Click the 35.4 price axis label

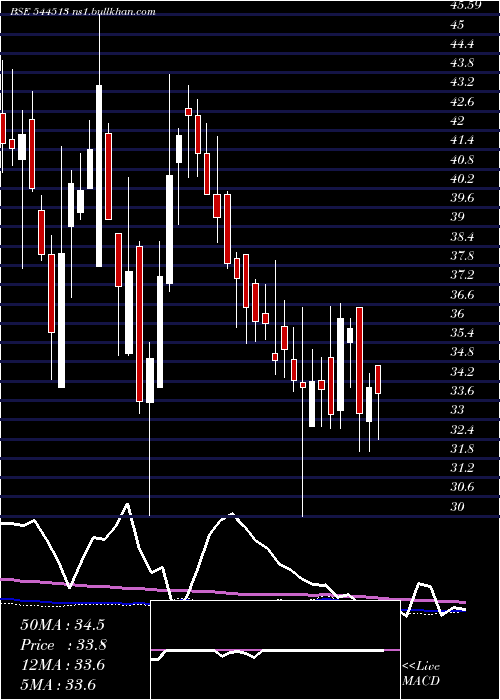tap(462, 333)
